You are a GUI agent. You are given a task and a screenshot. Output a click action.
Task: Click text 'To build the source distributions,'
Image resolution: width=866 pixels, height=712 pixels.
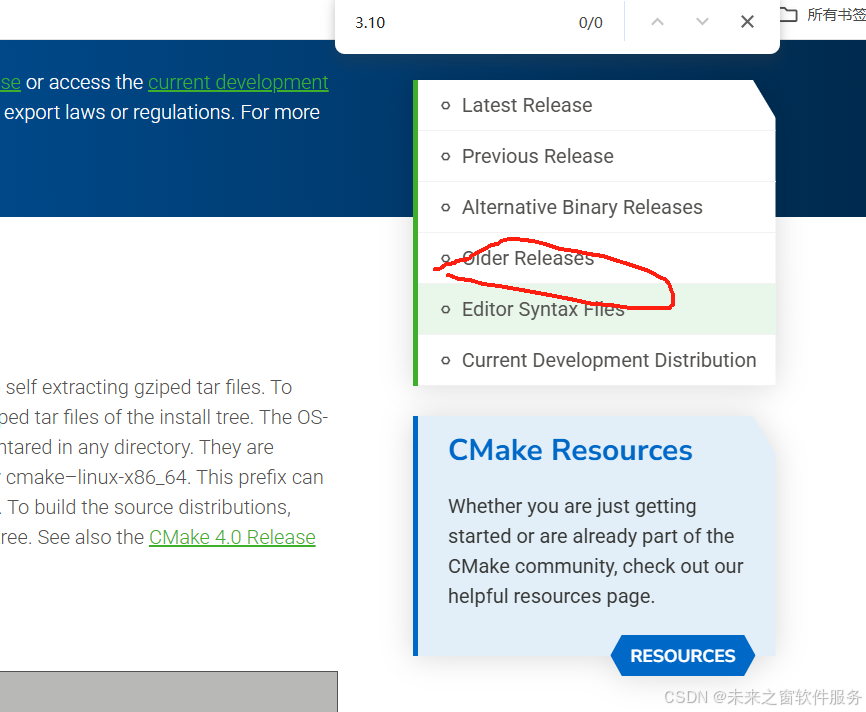pyautogui.click(x=149, y=507)
